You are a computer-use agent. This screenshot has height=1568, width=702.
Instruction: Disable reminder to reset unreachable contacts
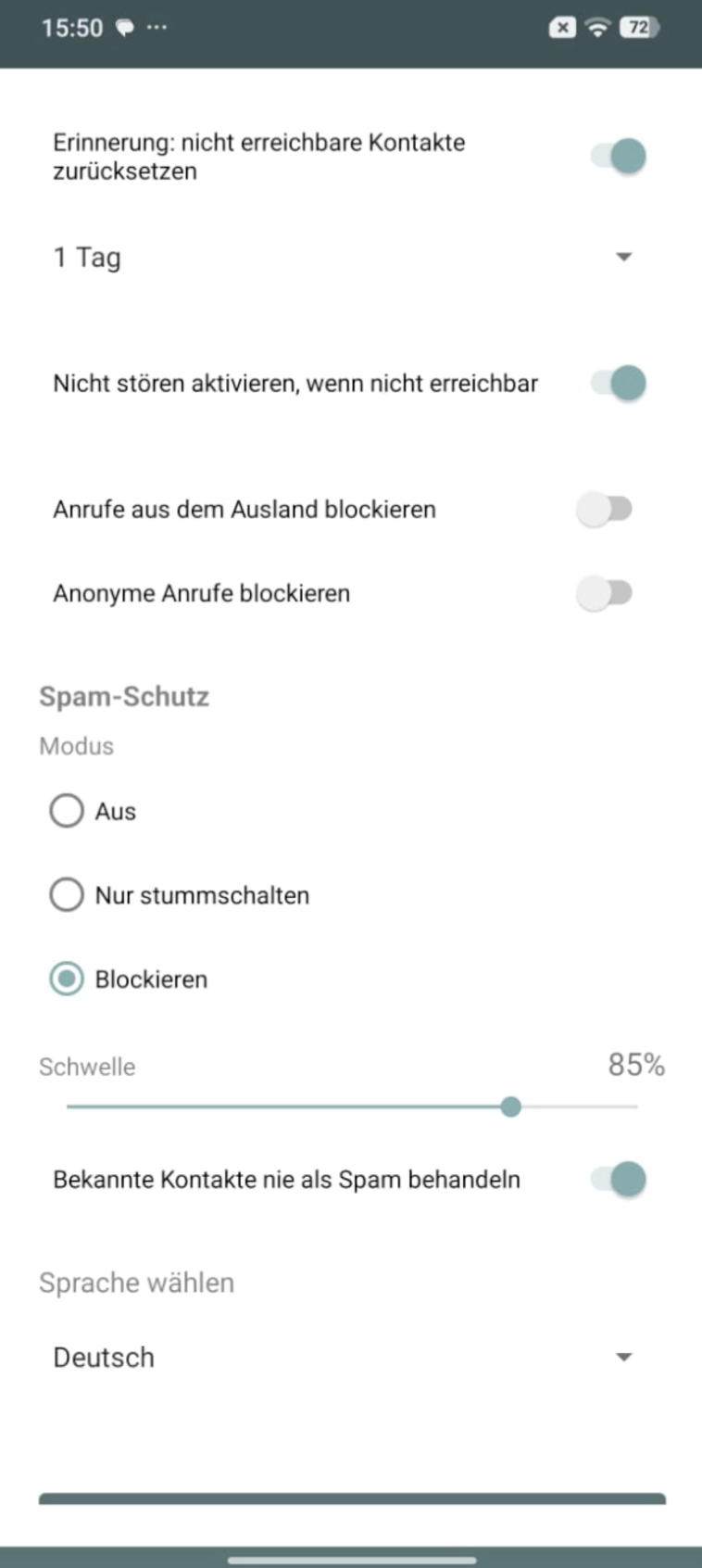(x=619, y=157)
